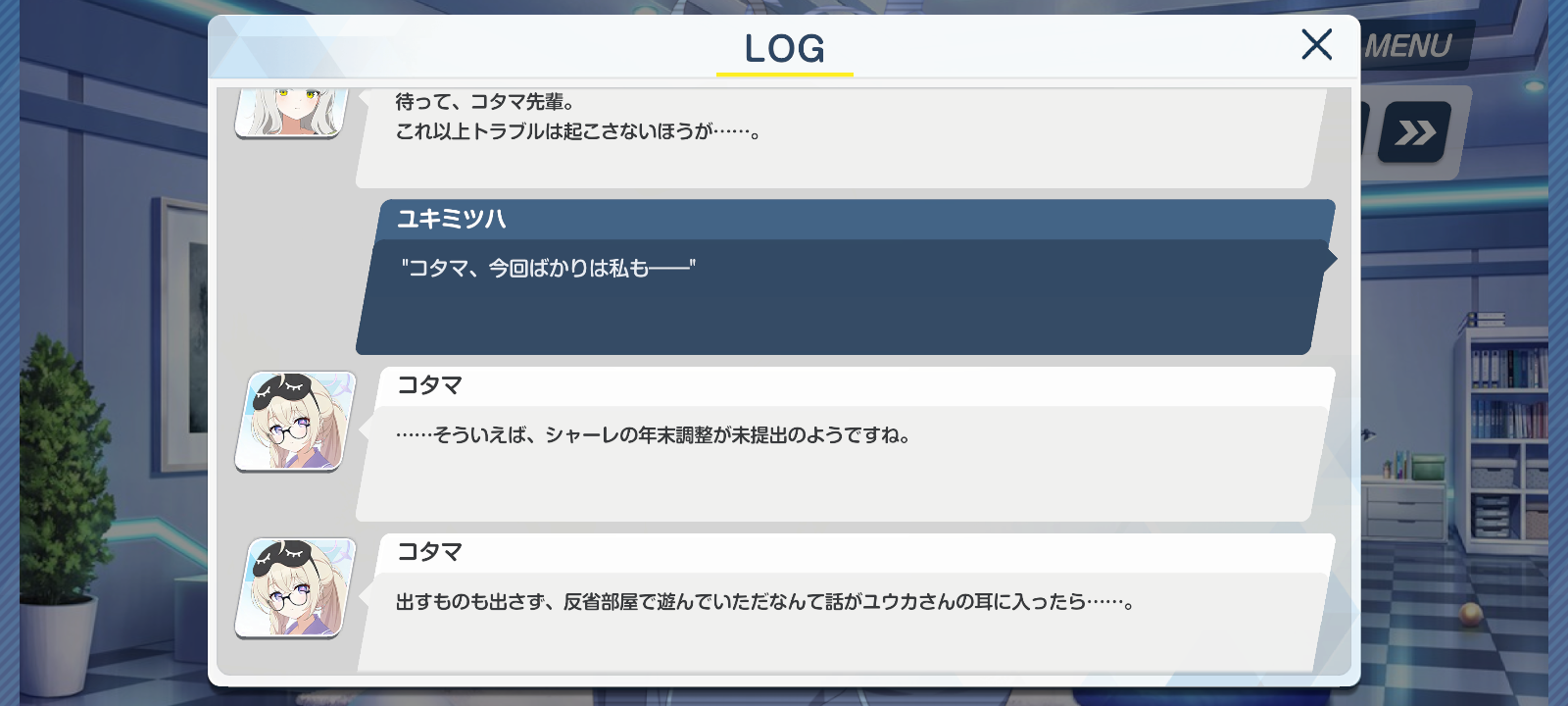This screenshot has height=706, width=1568.
Task: Open the MENU button behind the log
Action: [x=1411, y=46]
